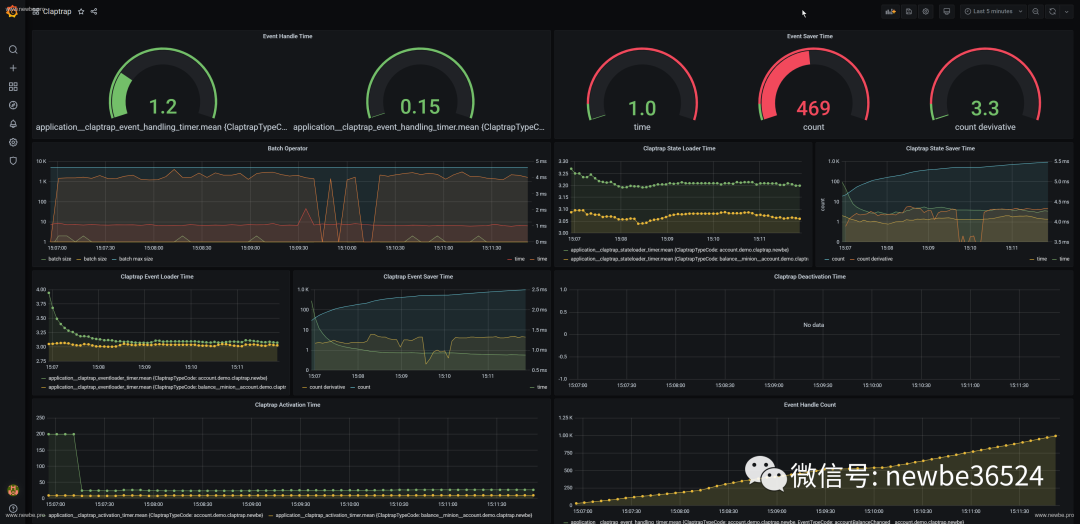Screen dimensions: 1080x524
Task: Save the dashboard using the save icon
Action: click(909, 12)
